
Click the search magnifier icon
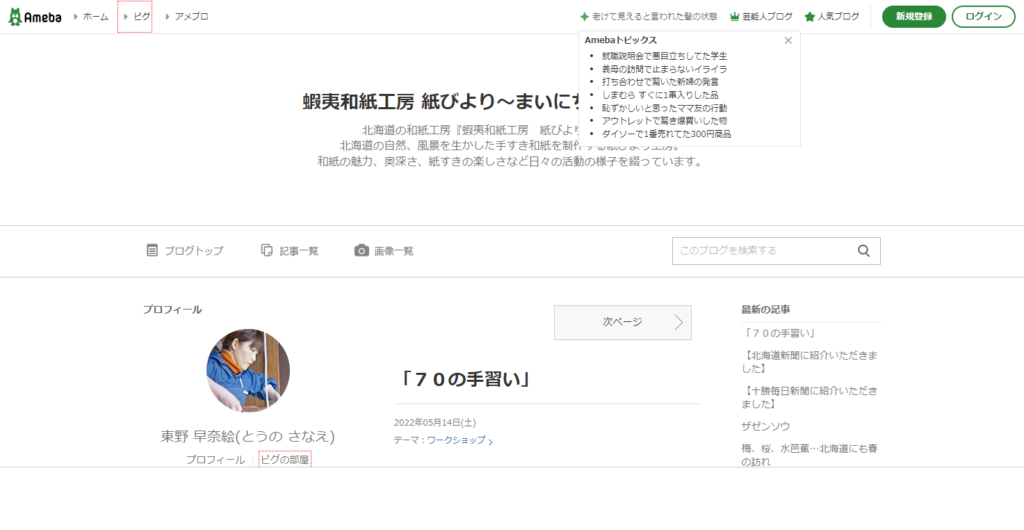click(863, 251)
